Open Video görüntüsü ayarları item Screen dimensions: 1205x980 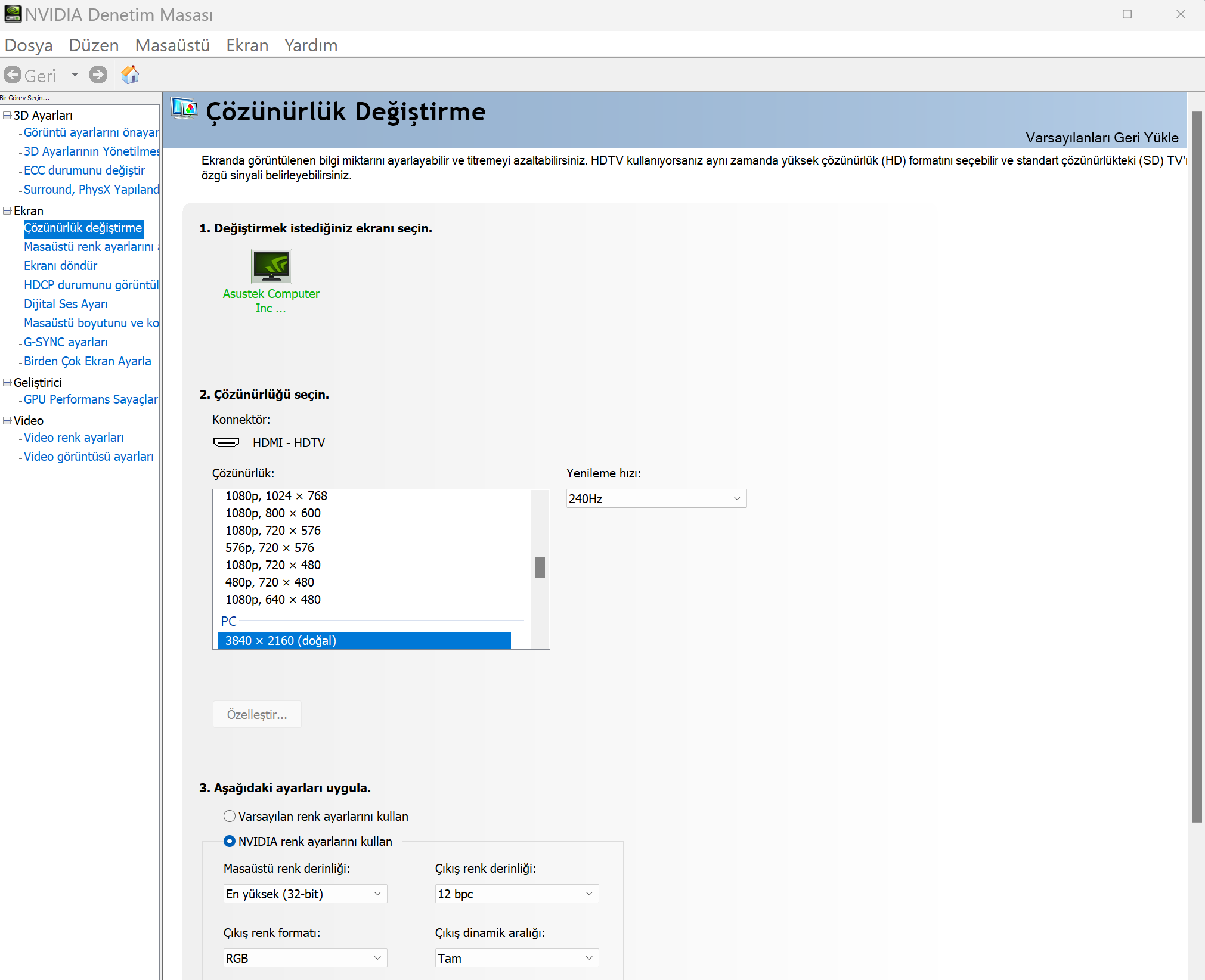point(89,457)
